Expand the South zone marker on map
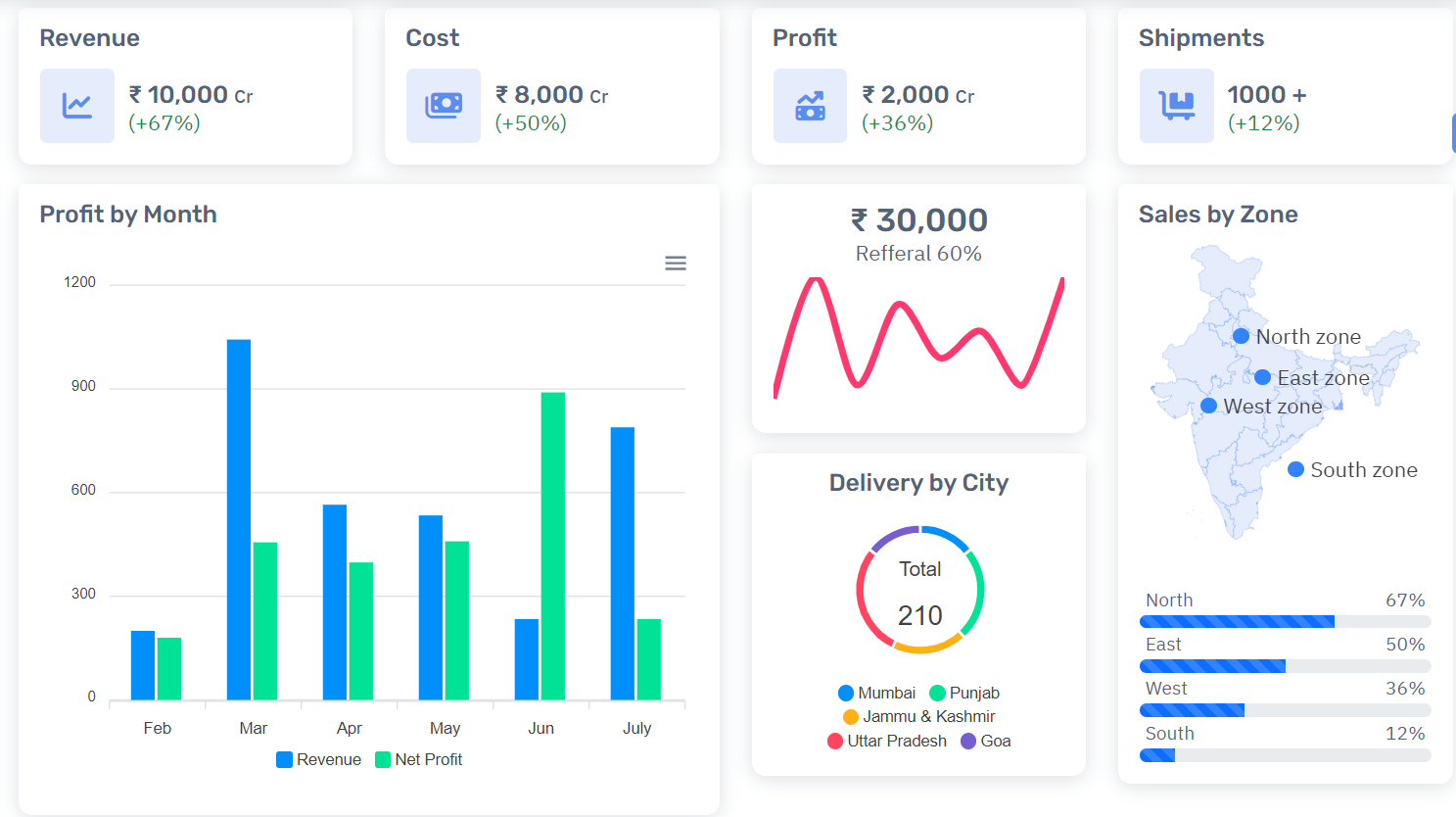 click(1294, 469)
